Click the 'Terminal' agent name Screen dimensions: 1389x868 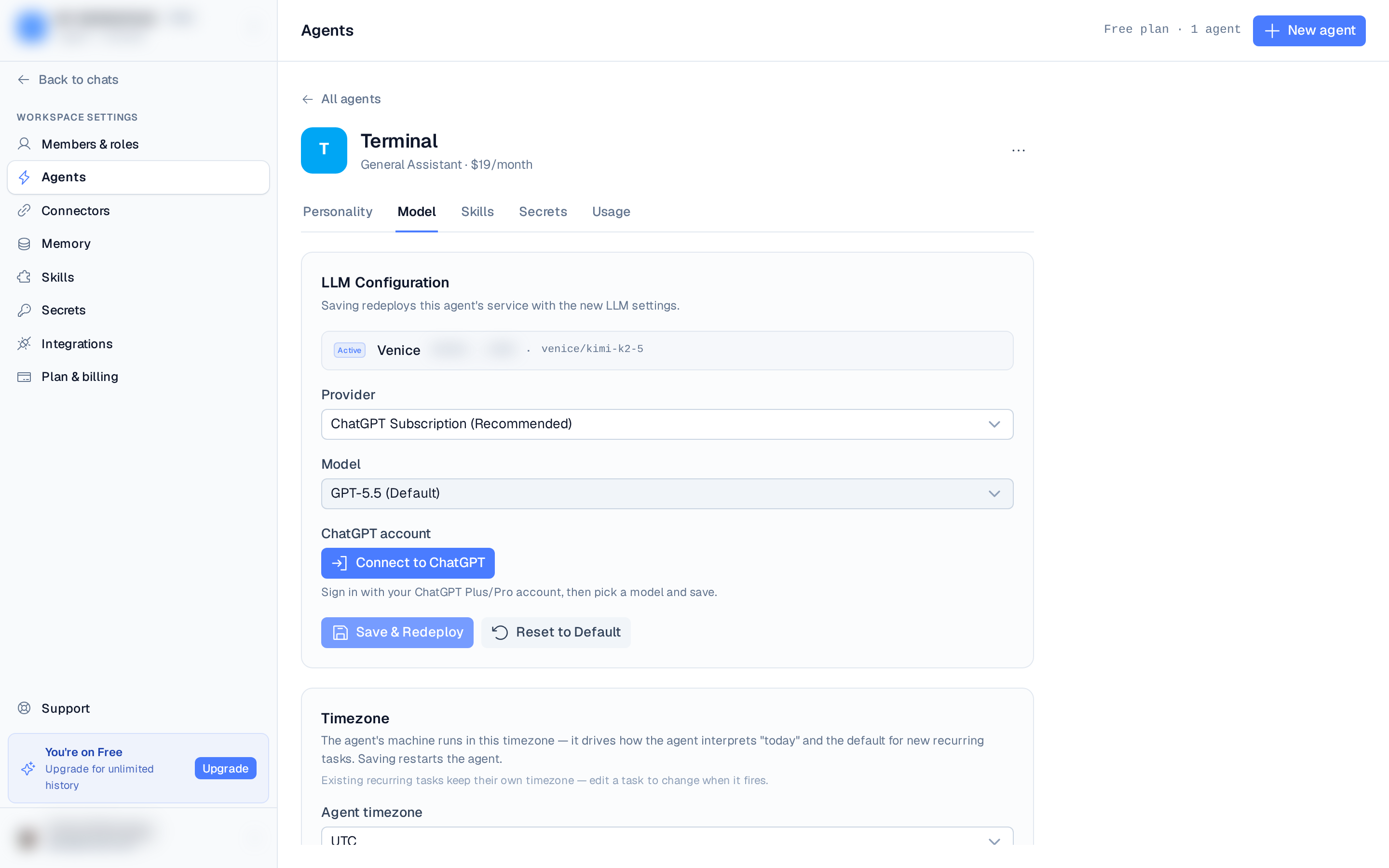(x=399, y=141)
